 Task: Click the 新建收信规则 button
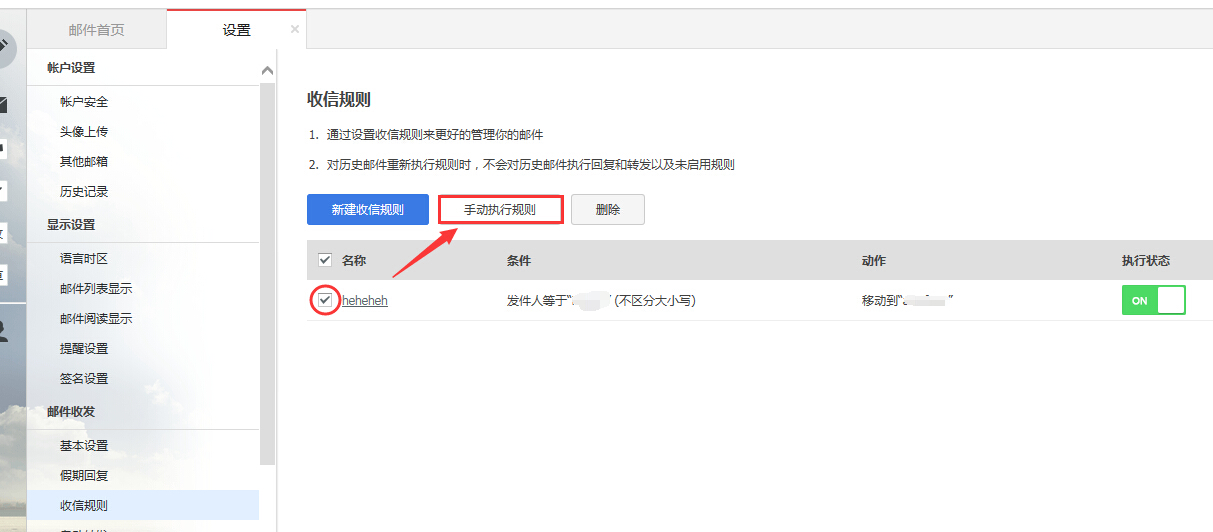367,210
